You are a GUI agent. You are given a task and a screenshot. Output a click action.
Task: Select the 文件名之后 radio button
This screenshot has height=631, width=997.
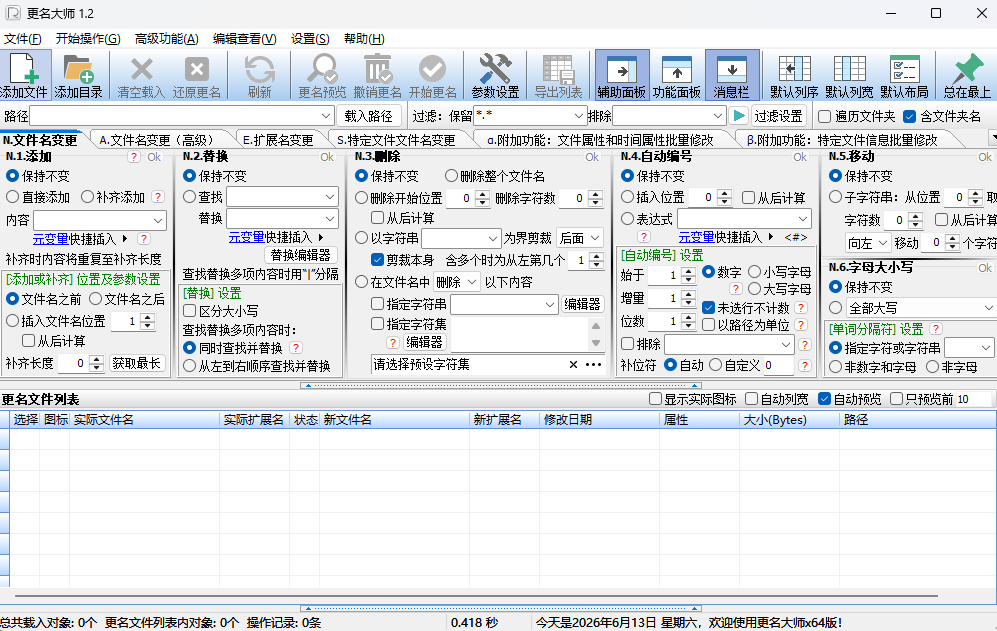[x=95, y=298]
